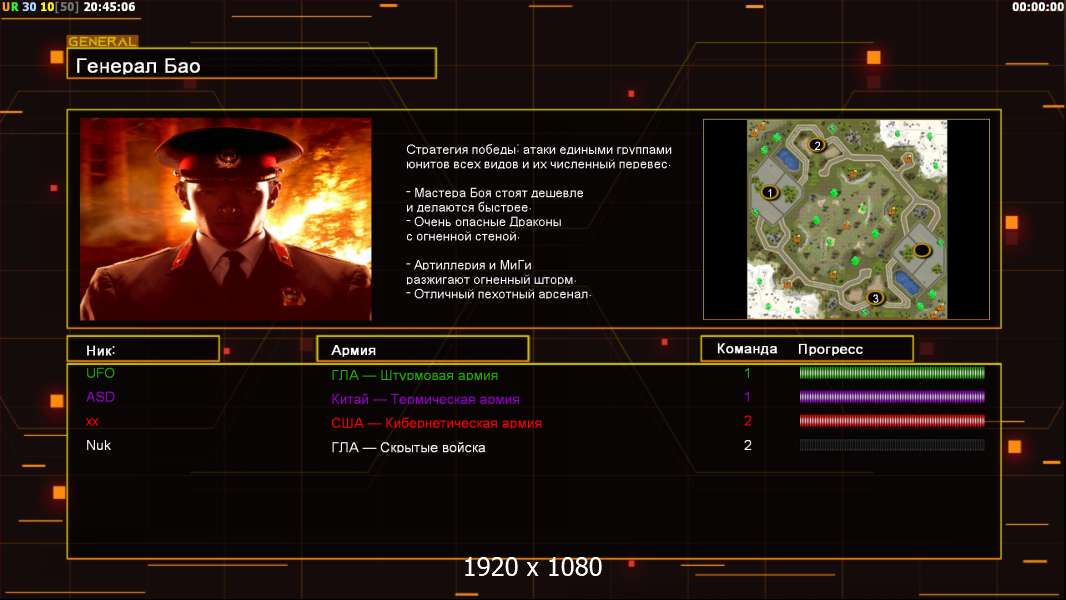The height and width of the screenshot is (600, 1066).
Task: Click the "Ник:" column header
Action: pyautogui.click(x=143, y=349)
